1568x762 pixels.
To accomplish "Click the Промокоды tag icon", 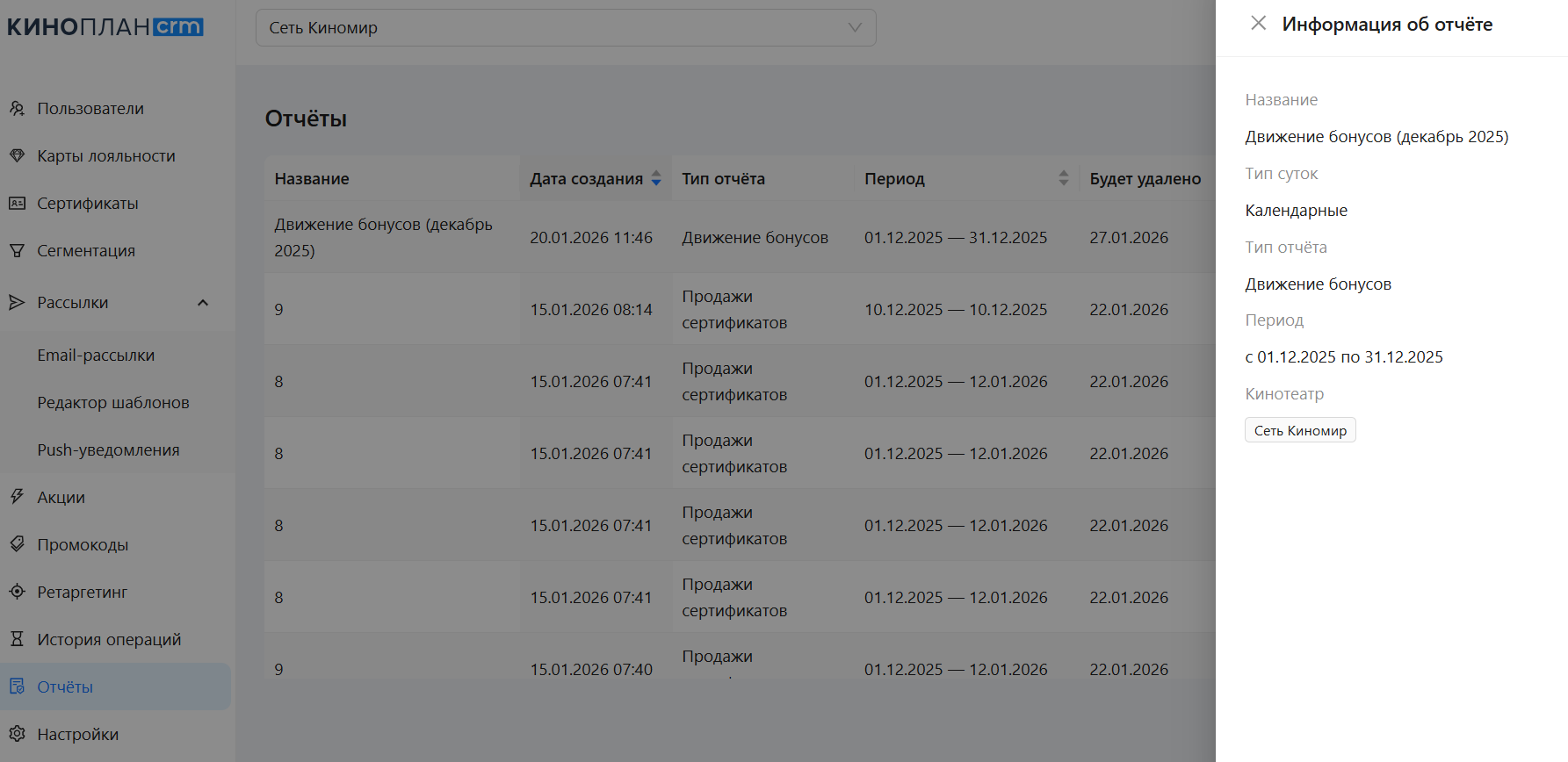I will [x=17, y=544].
